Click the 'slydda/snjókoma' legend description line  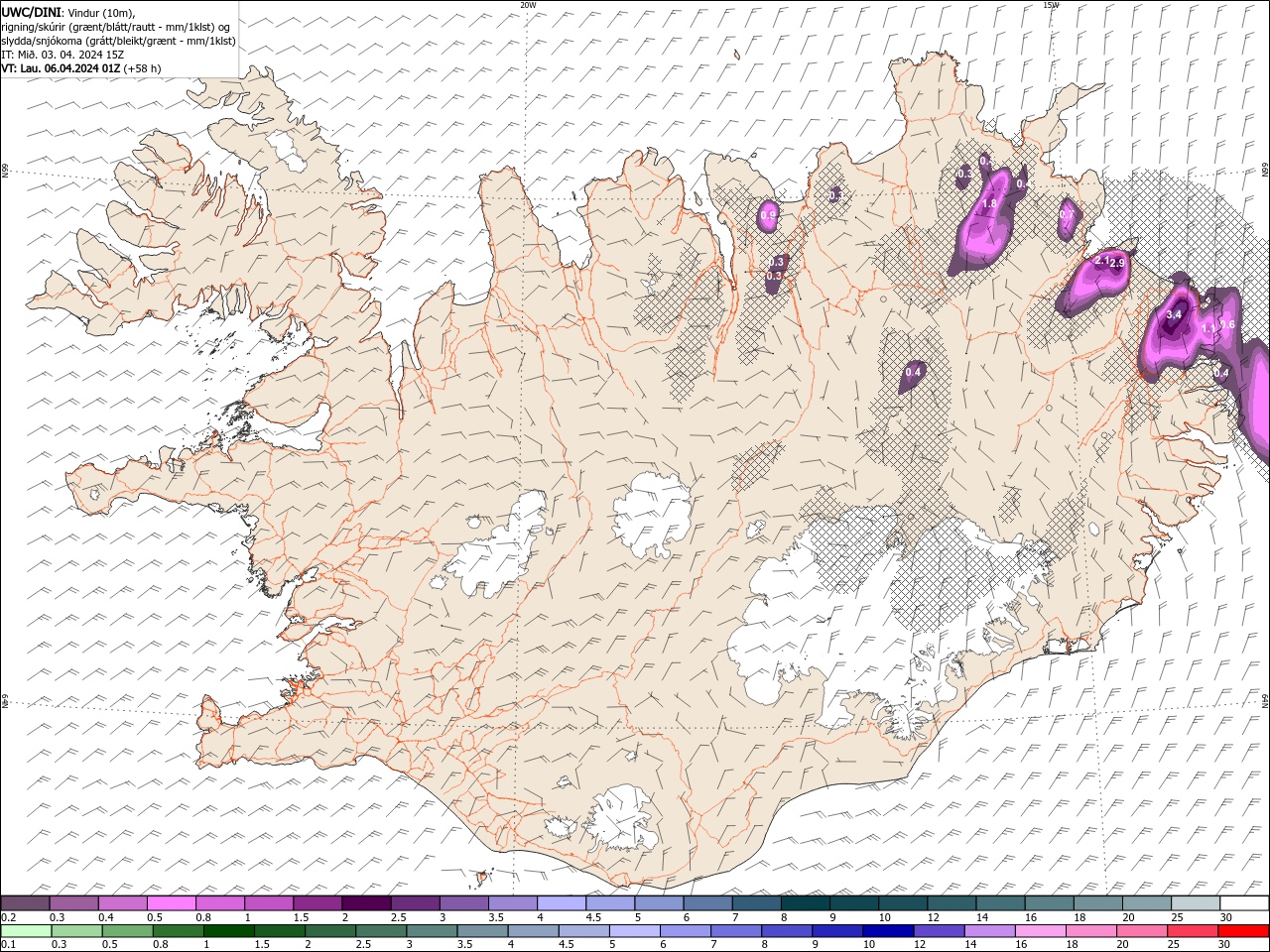pyautogui.click(x=118, y=41)
